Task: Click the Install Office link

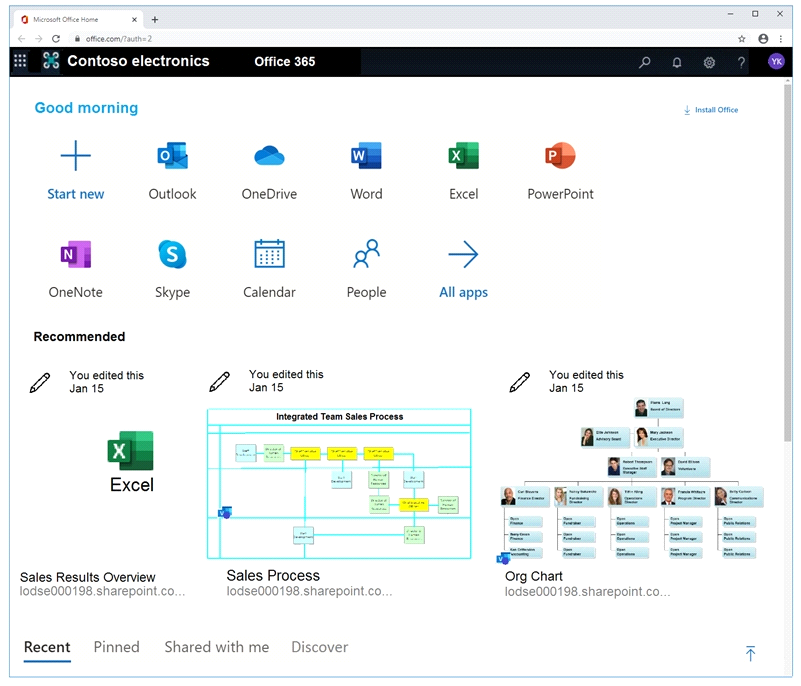Action: coord(711,110)
